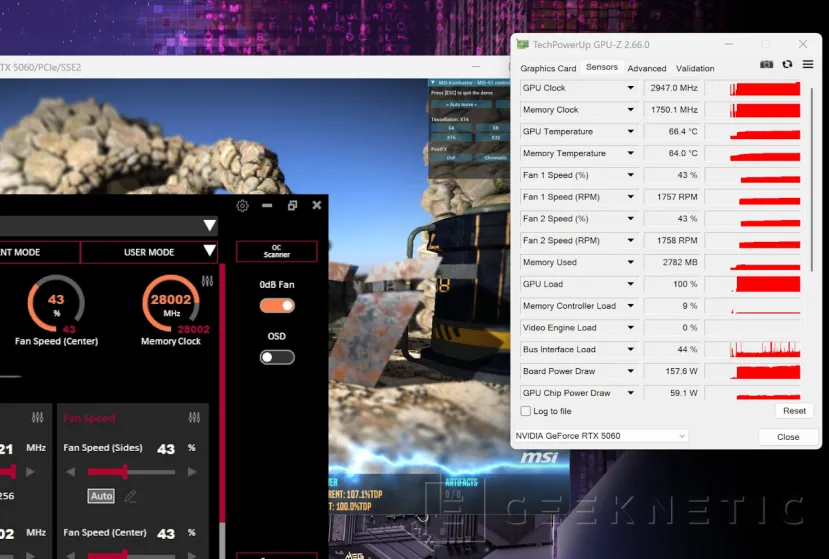This screenshot has width=829, height=559.
Task: Open Fan Speed panel equalizer icon
Action: point(194,418)
